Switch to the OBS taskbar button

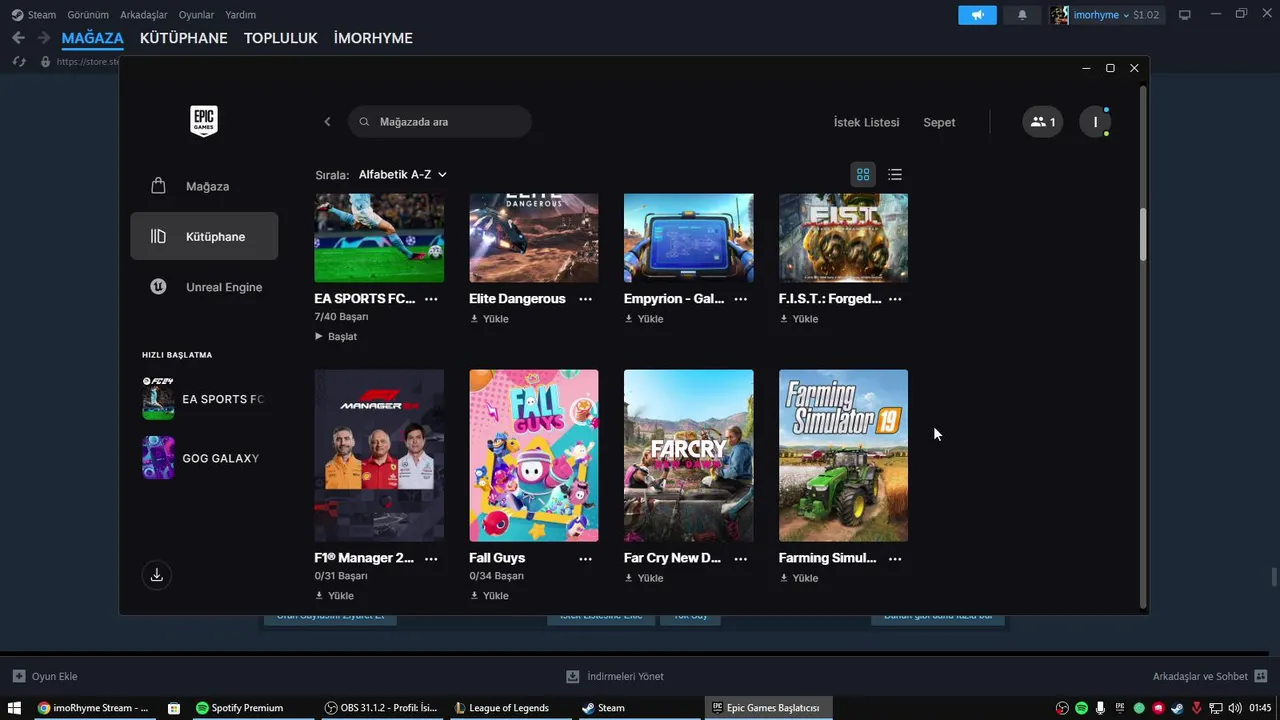[x=382, y=708]
